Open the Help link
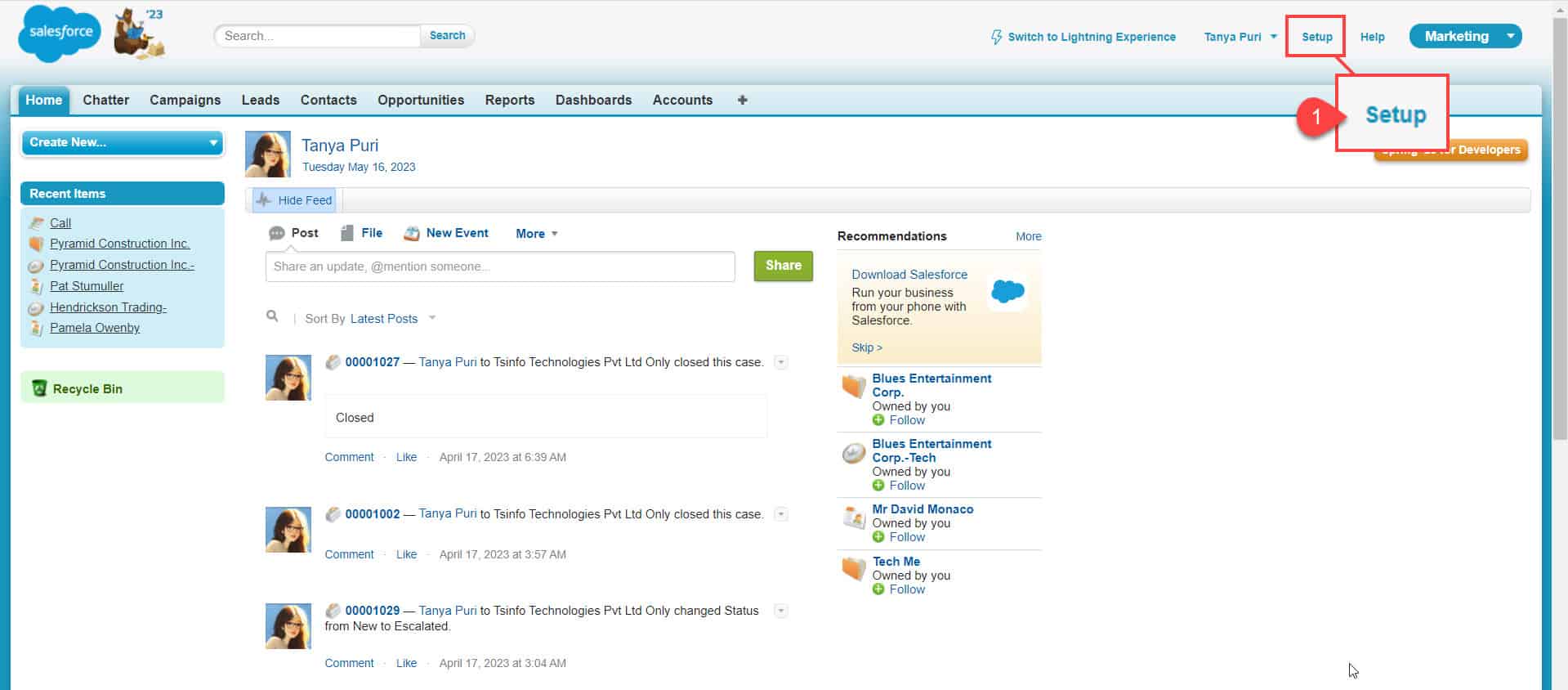The height and width of the screenshot is (690, 1568). click(x=1372, y=37)
